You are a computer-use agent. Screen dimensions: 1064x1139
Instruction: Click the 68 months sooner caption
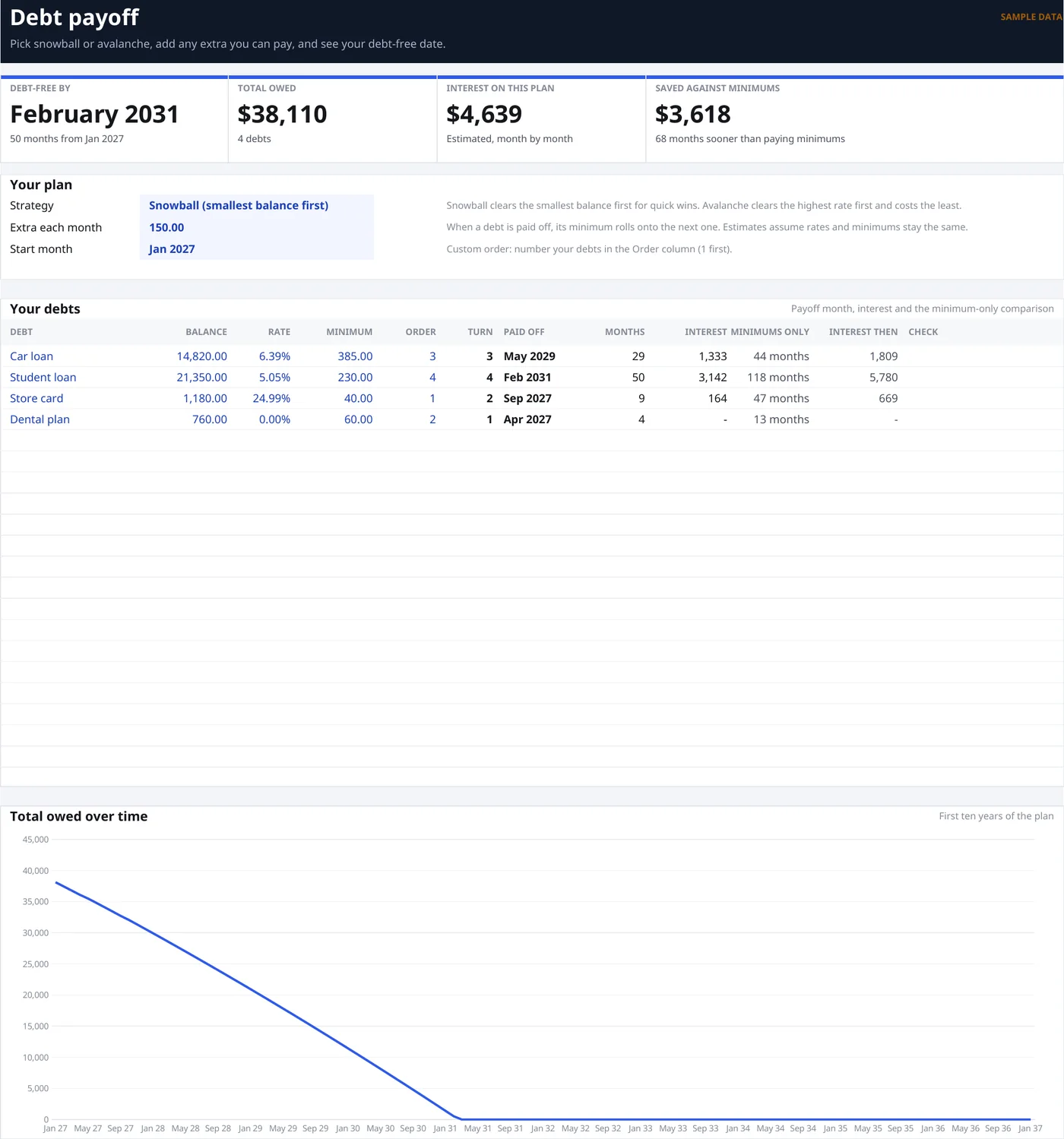(750, 138)
